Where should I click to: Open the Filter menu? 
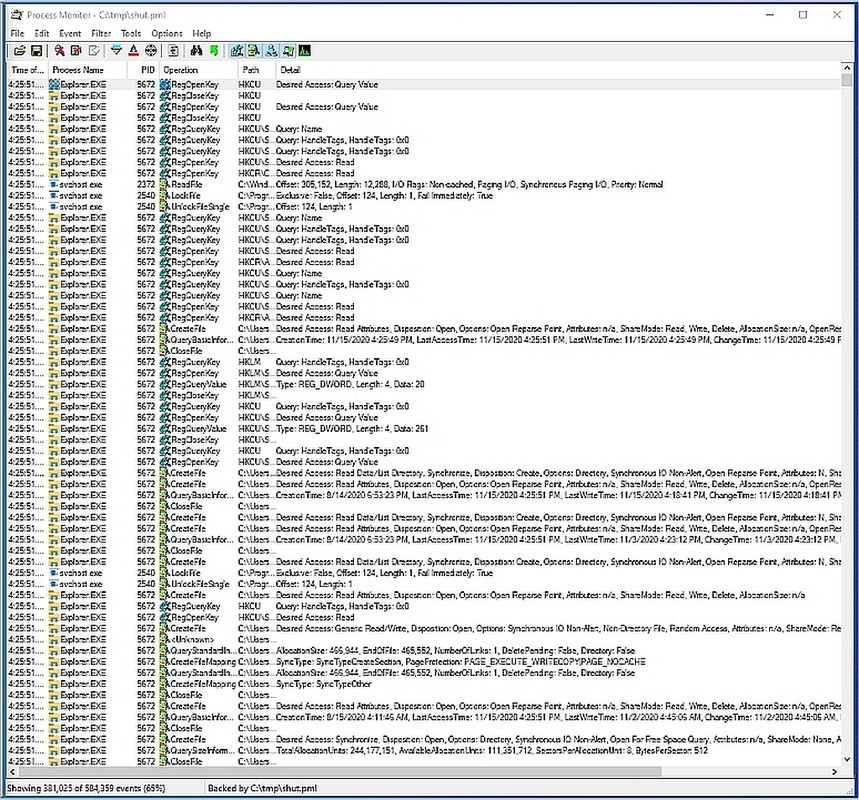coord(101,33)
